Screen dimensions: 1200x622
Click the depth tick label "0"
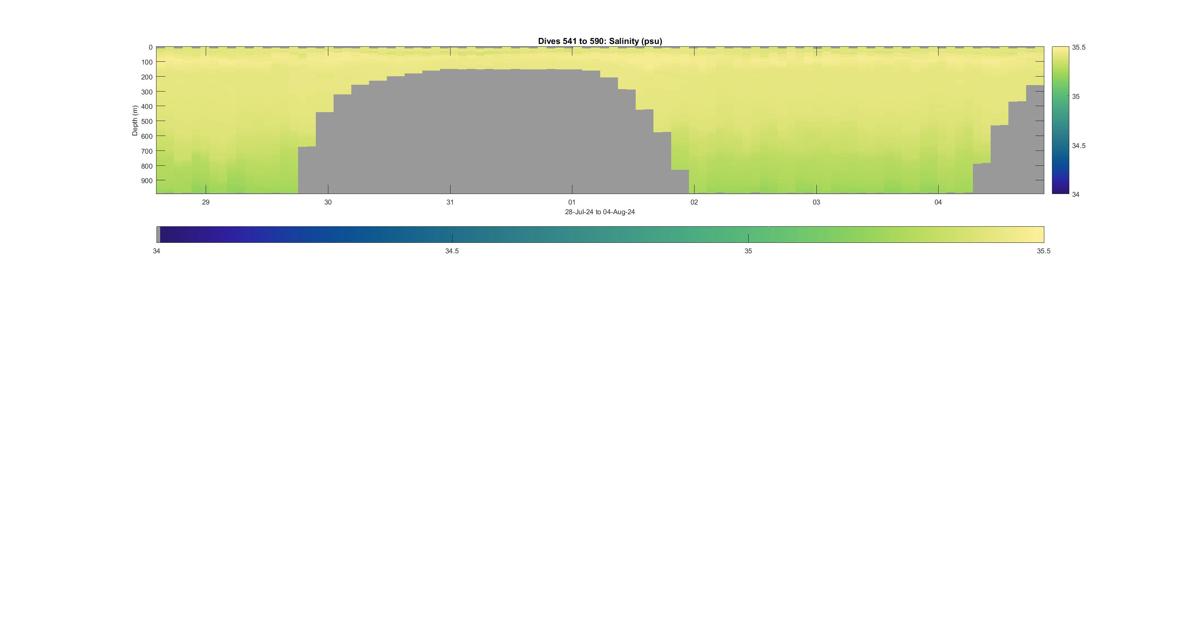150,47
